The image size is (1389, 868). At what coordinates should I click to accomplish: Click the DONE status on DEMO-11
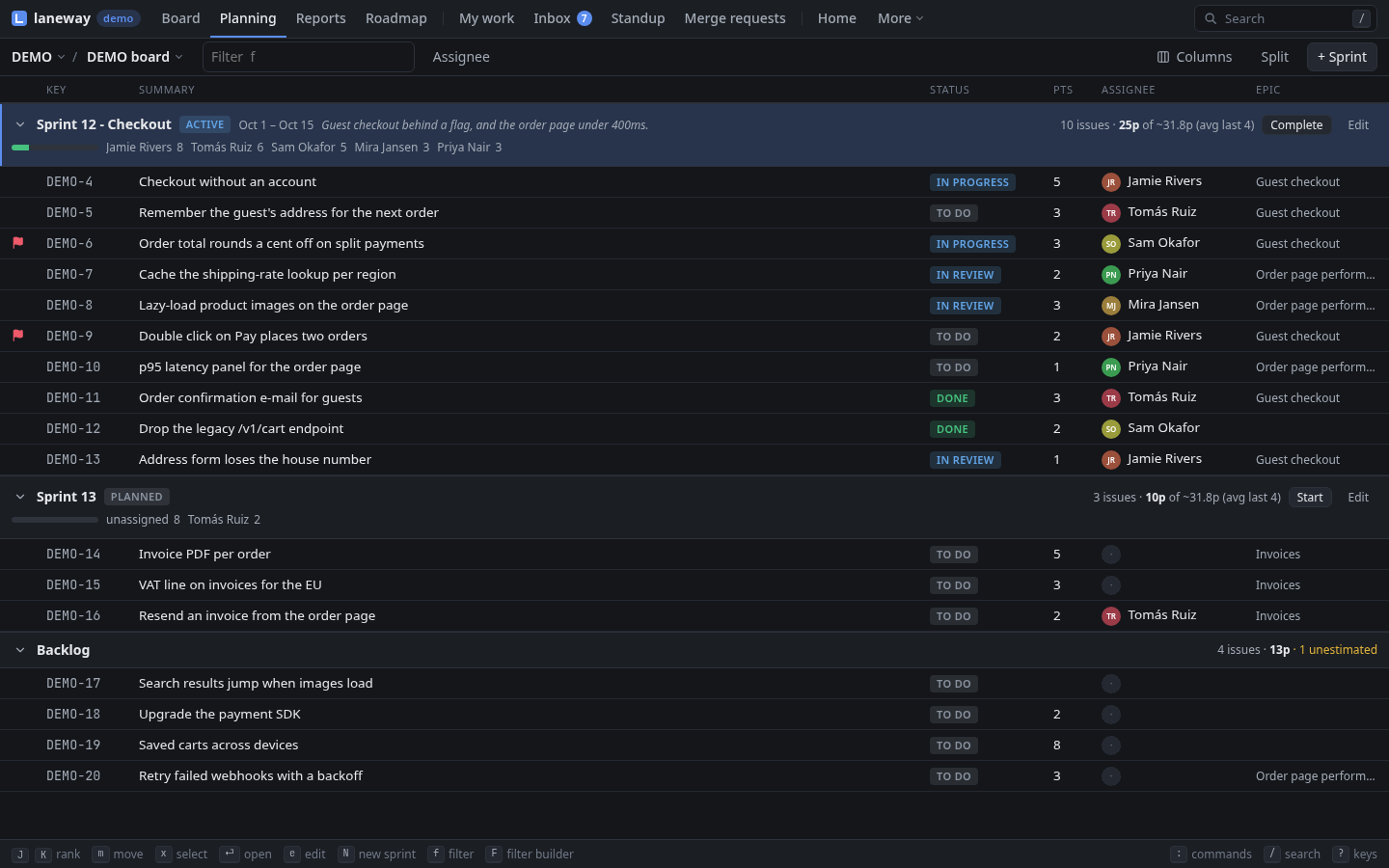[x=952, y=398]
